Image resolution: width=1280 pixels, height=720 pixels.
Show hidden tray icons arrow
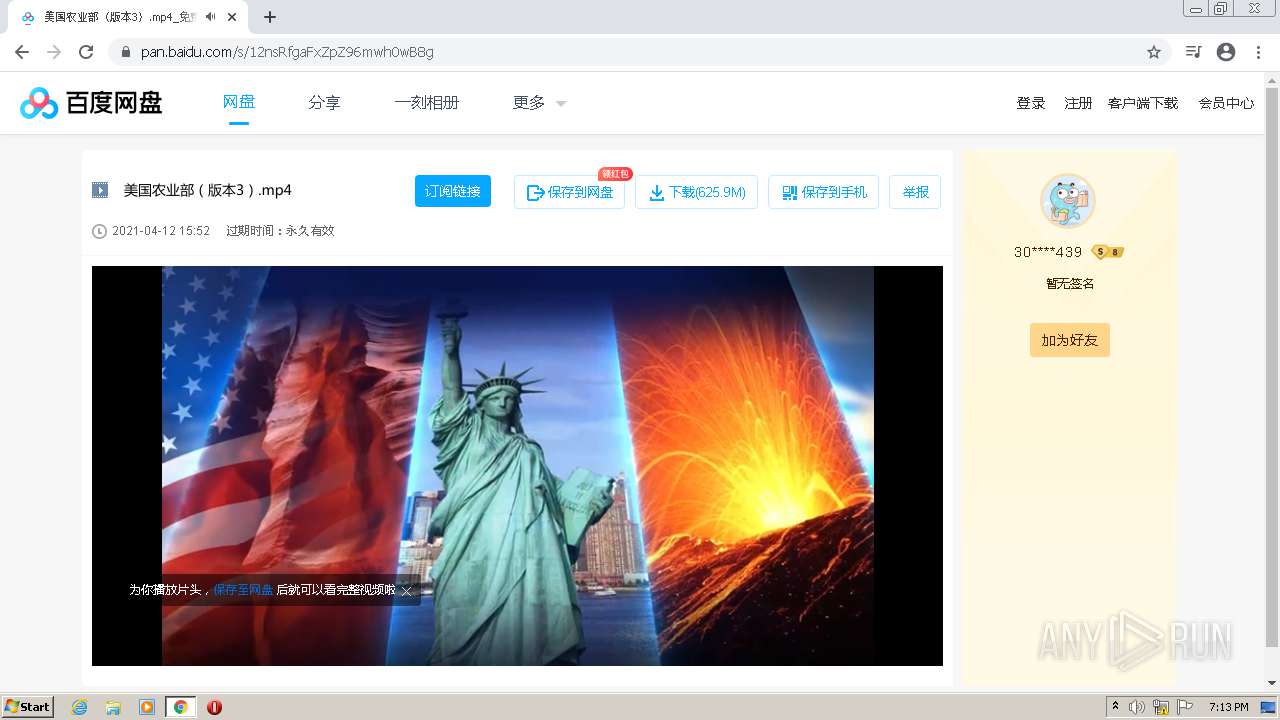(1115, 706)
